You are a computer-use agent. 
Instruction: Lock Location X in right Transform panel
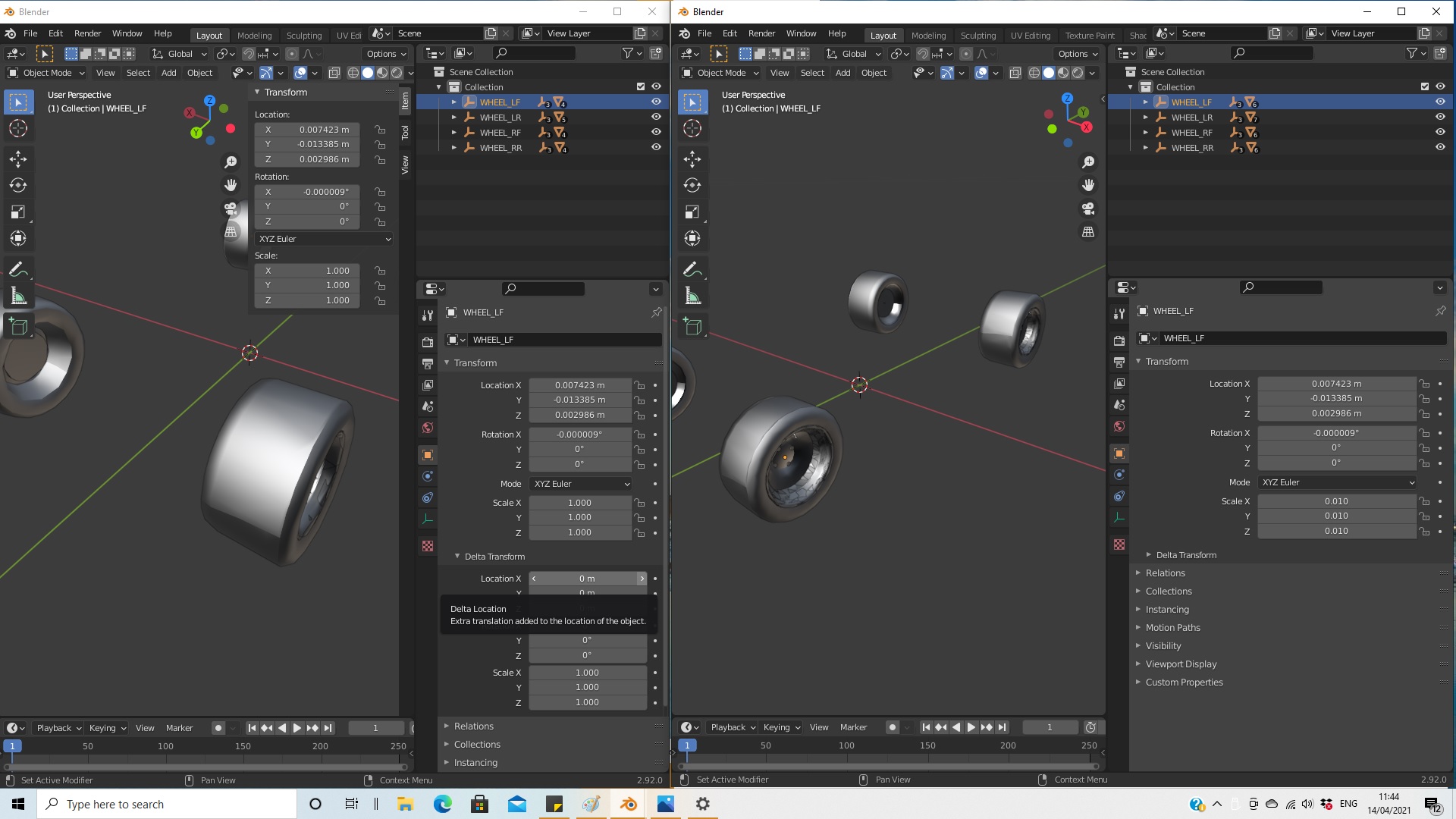click(1425, 384)
